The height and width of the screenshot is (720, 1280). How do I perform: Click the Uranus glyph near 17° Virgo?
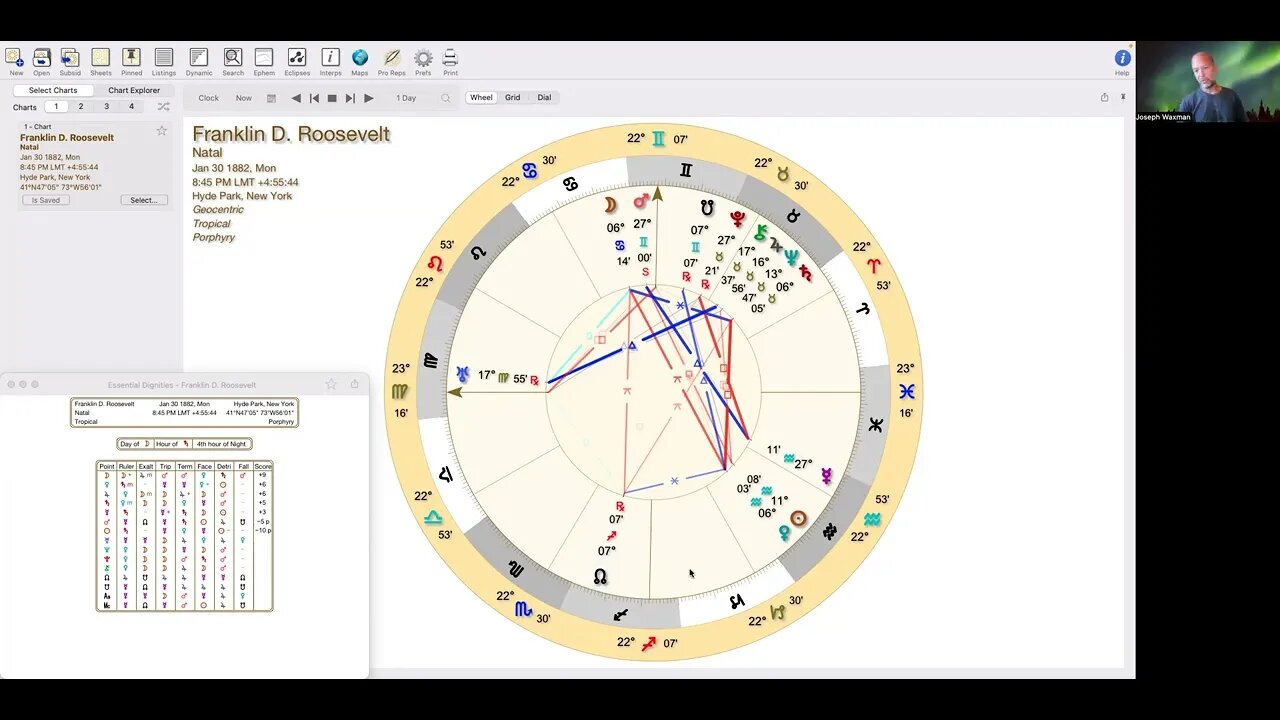[463, 375]
